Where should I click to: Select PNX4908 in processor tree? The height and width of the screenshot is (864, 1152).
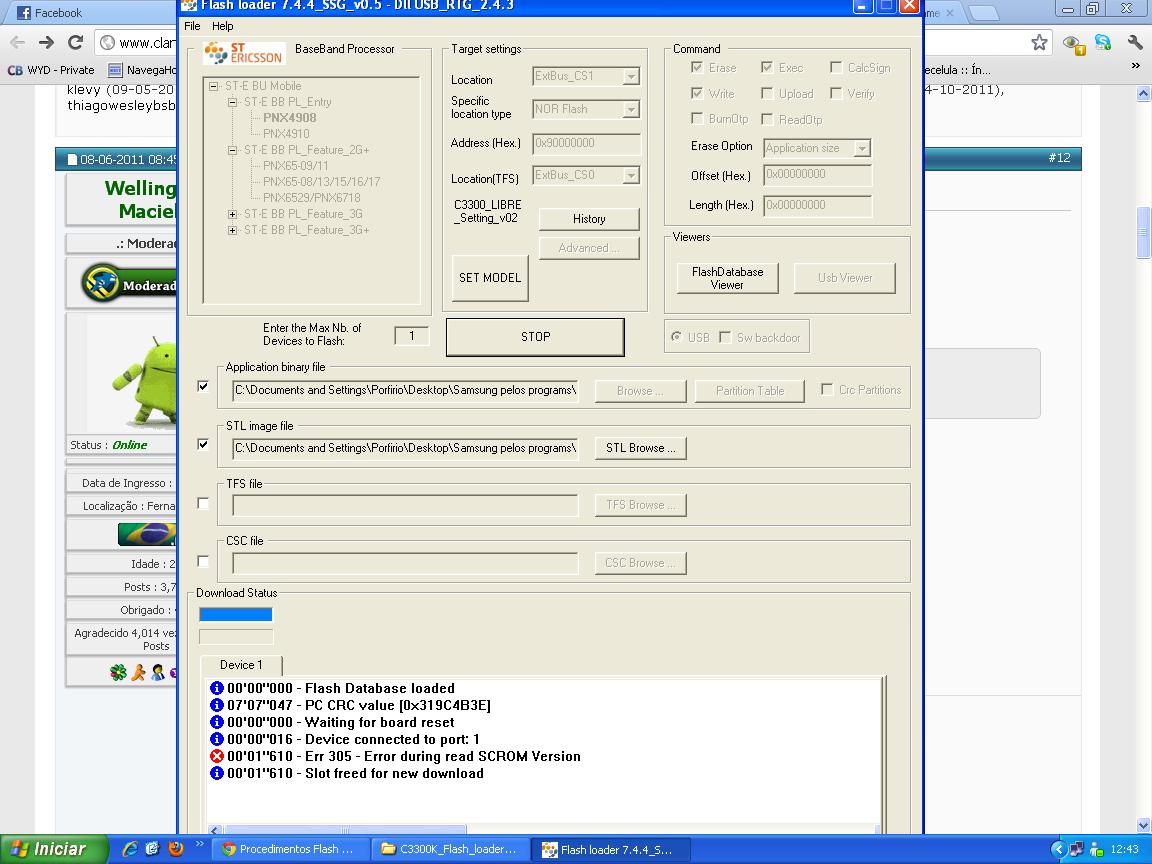pyautogui.click(x=289, y=118)
